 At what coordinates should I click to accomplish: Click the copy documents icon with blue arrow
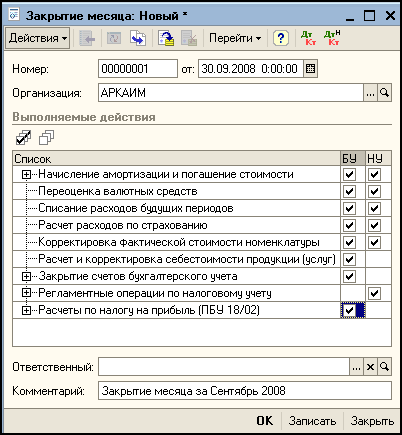pyautogui.click(x=138, y=38)
